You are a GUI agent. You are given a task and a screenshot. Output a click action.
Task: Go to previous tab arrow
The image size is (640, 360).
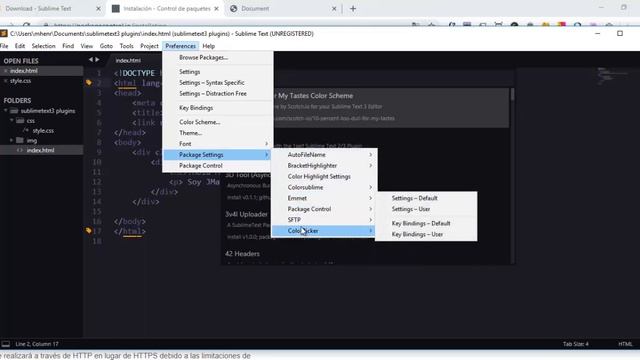[x=91, y=60]
